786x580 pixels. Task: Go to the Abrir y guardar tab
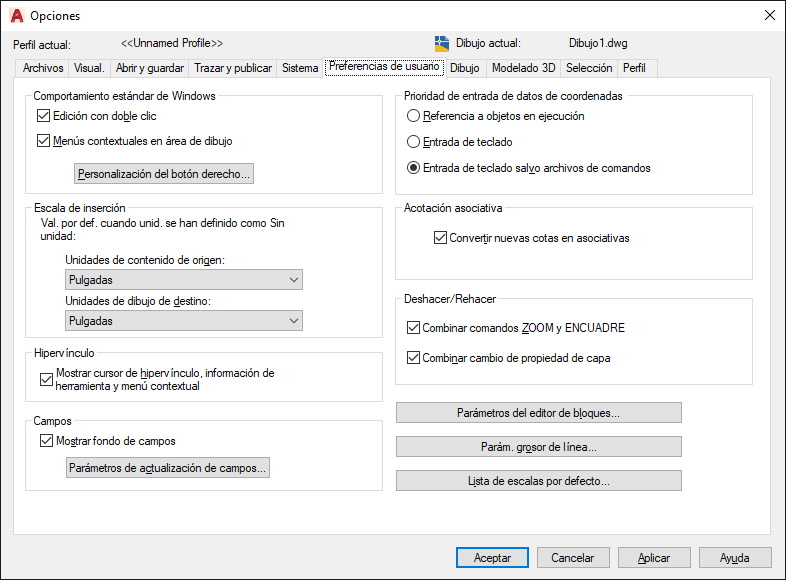point(150,68)
